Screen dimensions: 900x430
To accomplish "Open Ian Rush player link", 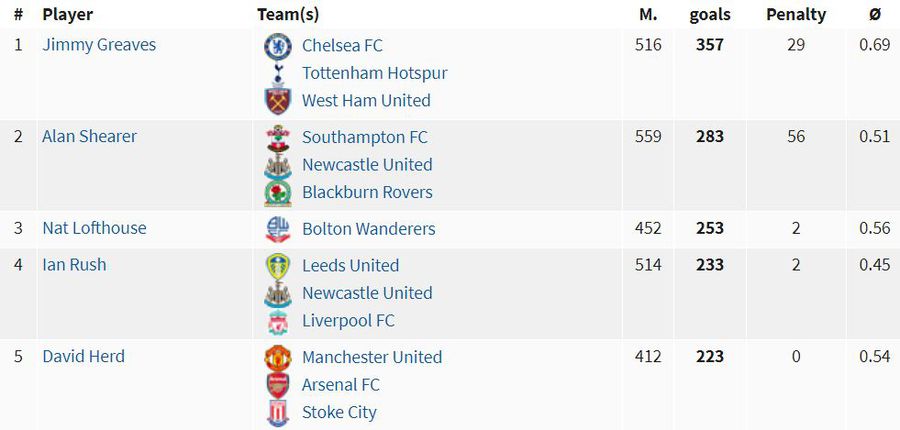I will 74,265.
